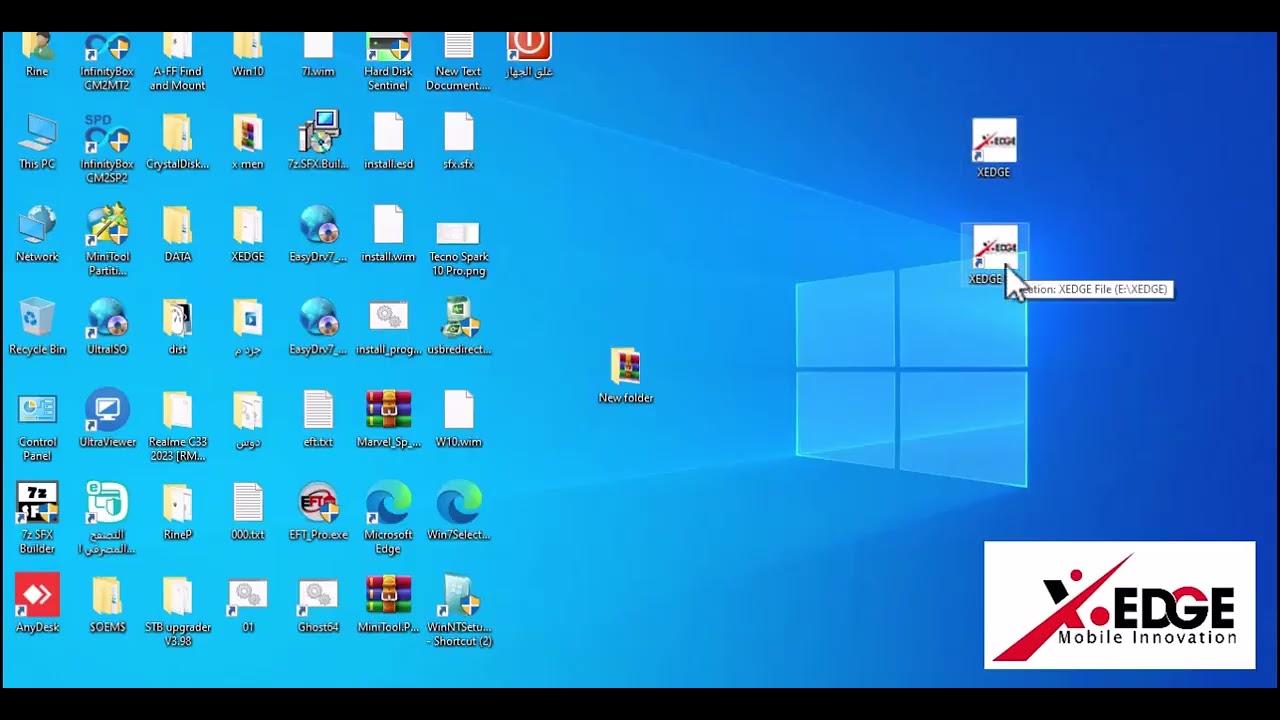Select the 7l.wim file

(x=318, y=55)
